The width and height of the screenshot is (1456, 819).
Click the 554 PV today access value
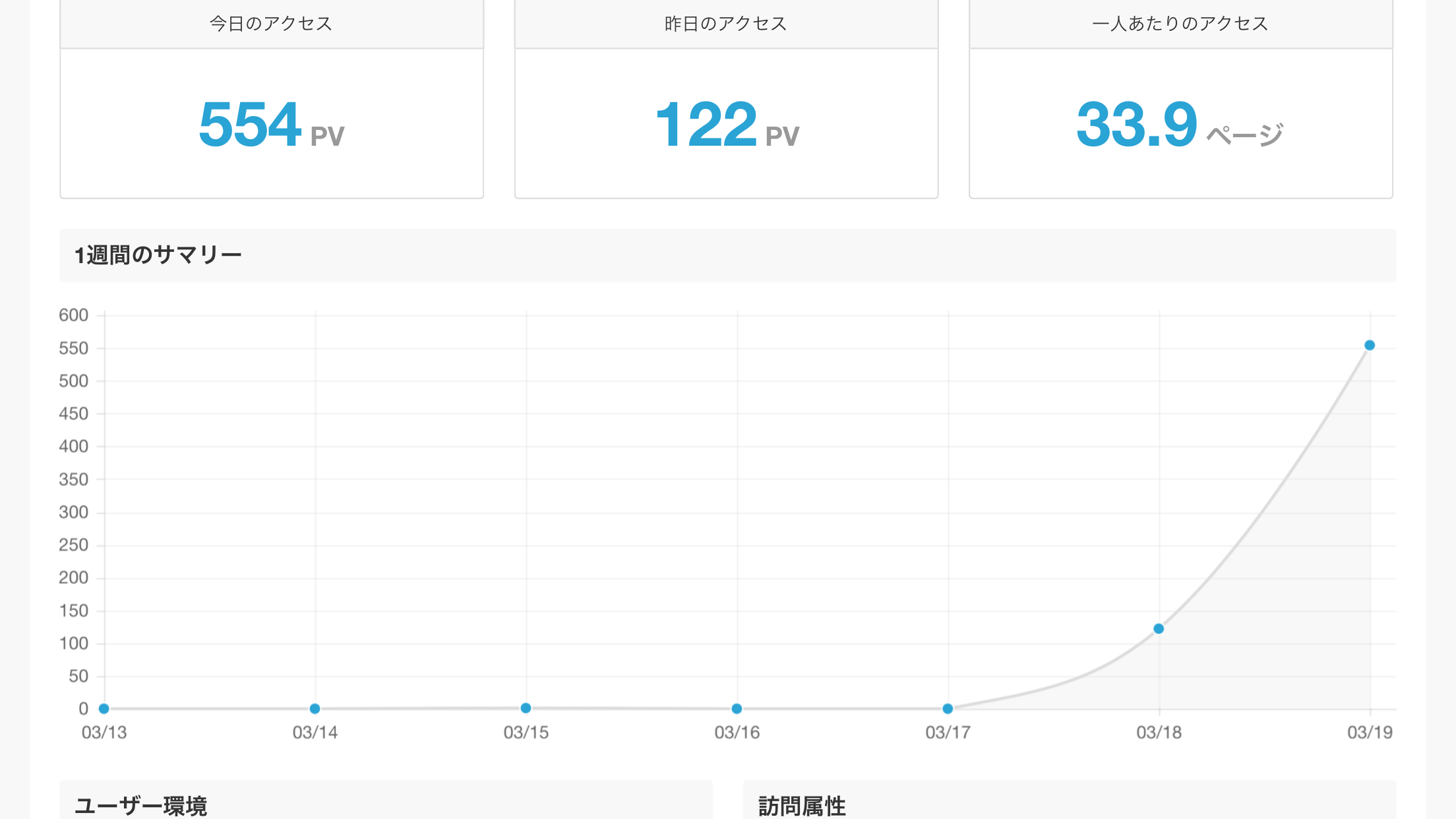[271, 125]
